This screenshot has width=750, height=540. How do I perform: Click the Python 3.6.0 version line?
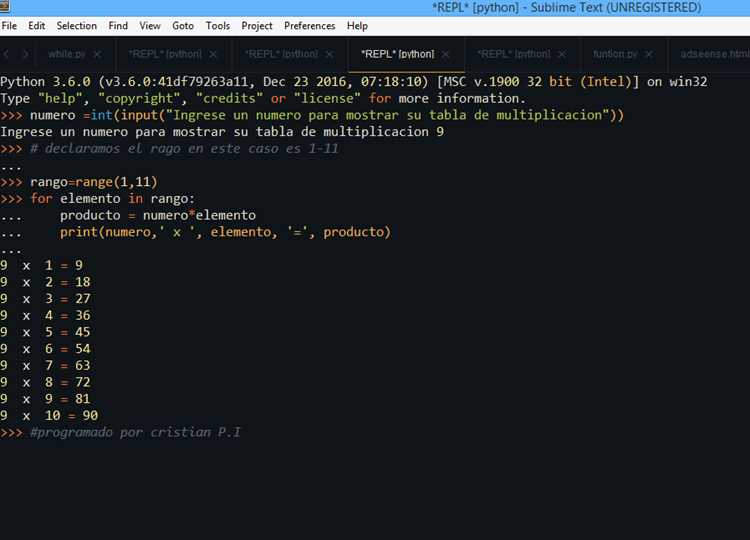pyautogui.click(x=353, y=82)
